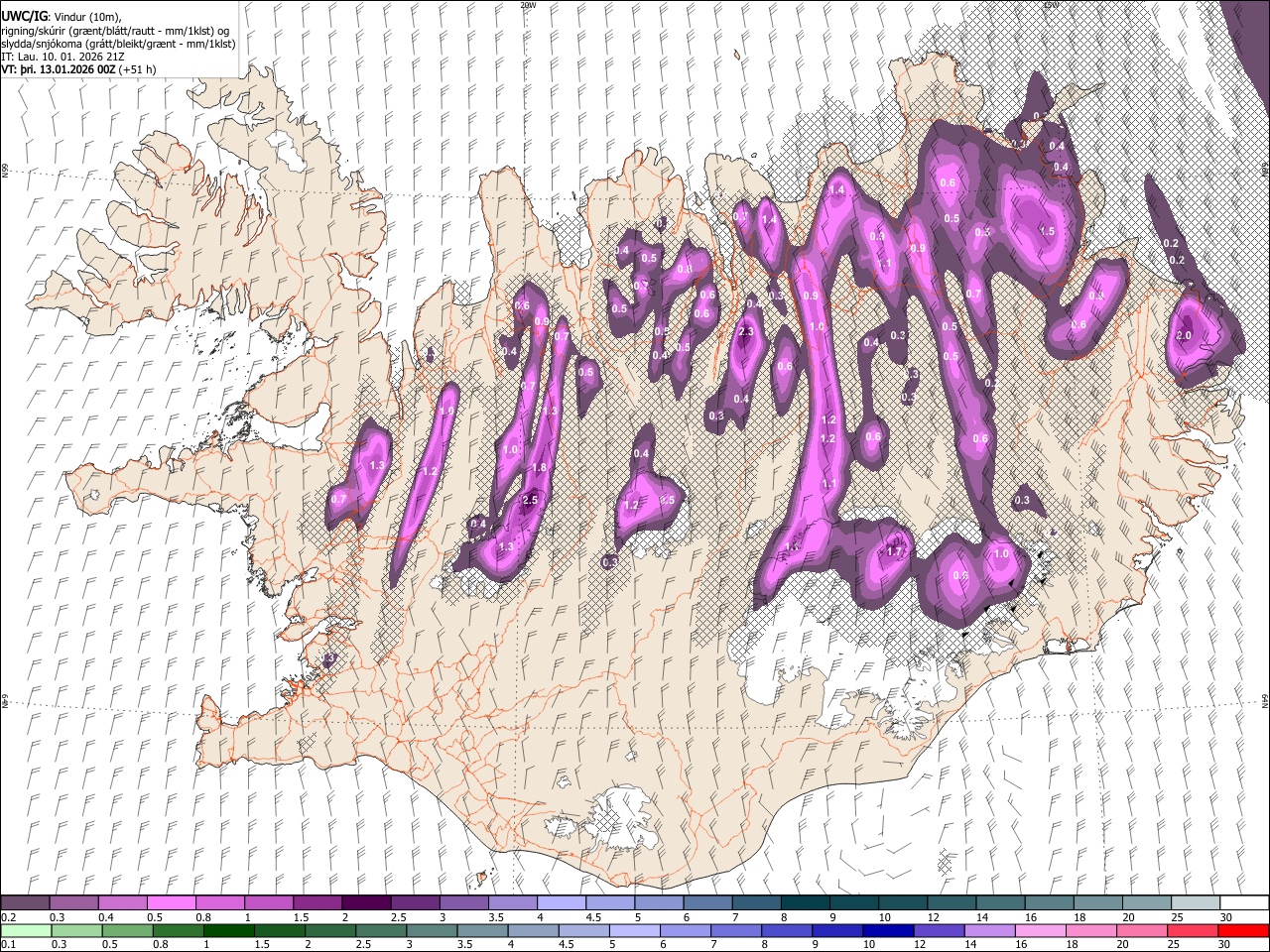Click the 2.0 snowfall value in the east
The height and width of the screenshot is (952, 1270).
tap(1183, 336)
